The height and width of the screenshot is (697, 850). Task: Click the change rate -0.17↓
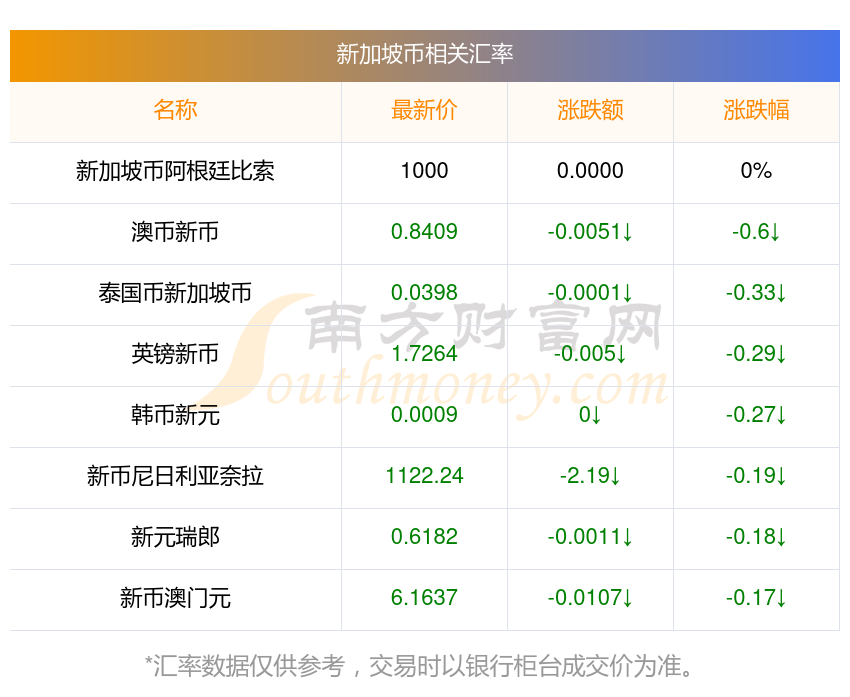(756, 598)
